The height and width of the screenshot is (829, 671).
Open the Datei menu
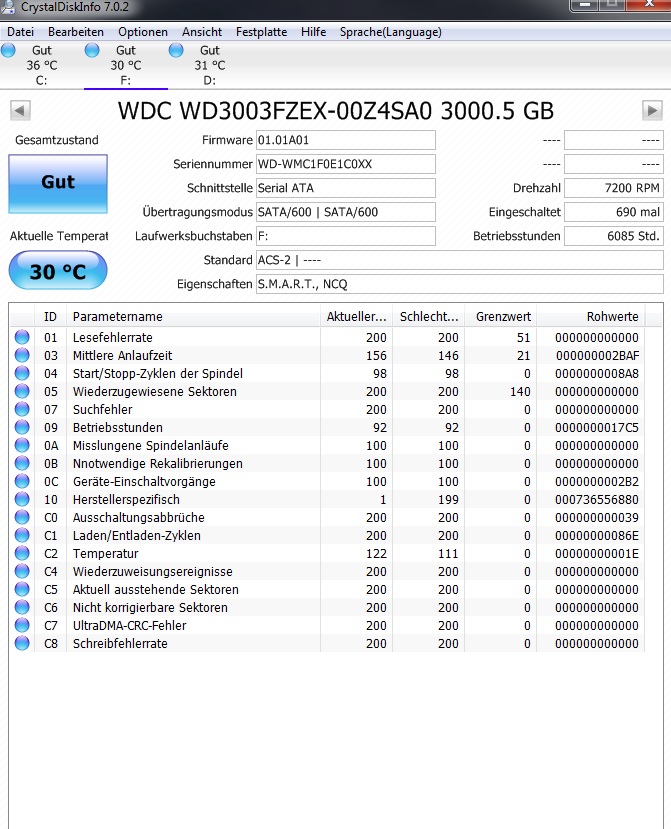click(x=21, y=32)
